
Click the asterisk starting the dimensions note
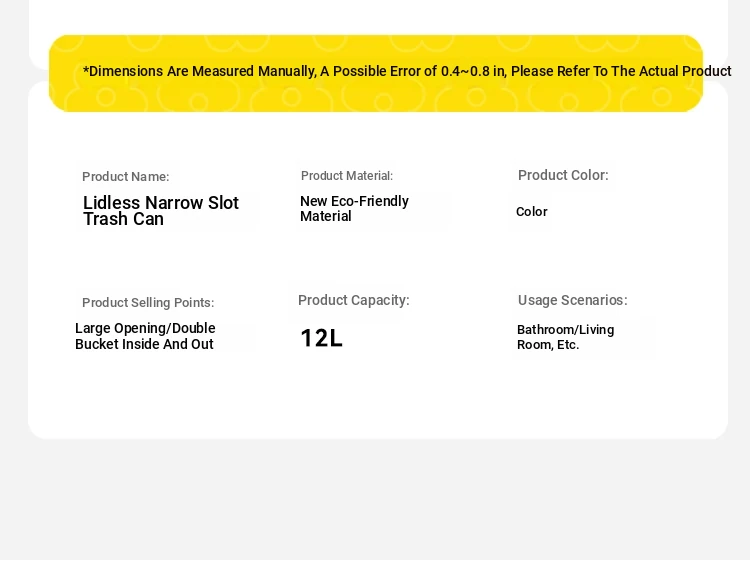click(x=86, y=70)
